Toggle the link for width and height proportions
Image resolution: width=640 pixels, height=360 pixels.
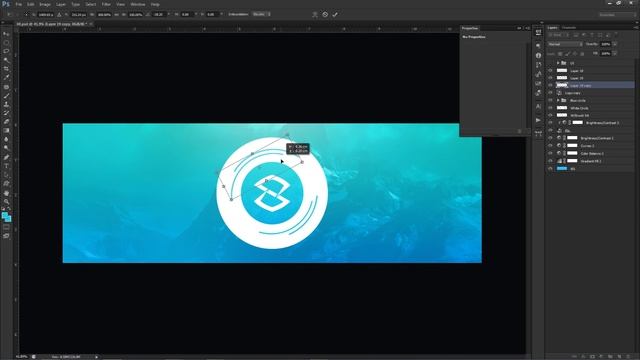pos(116,14)
